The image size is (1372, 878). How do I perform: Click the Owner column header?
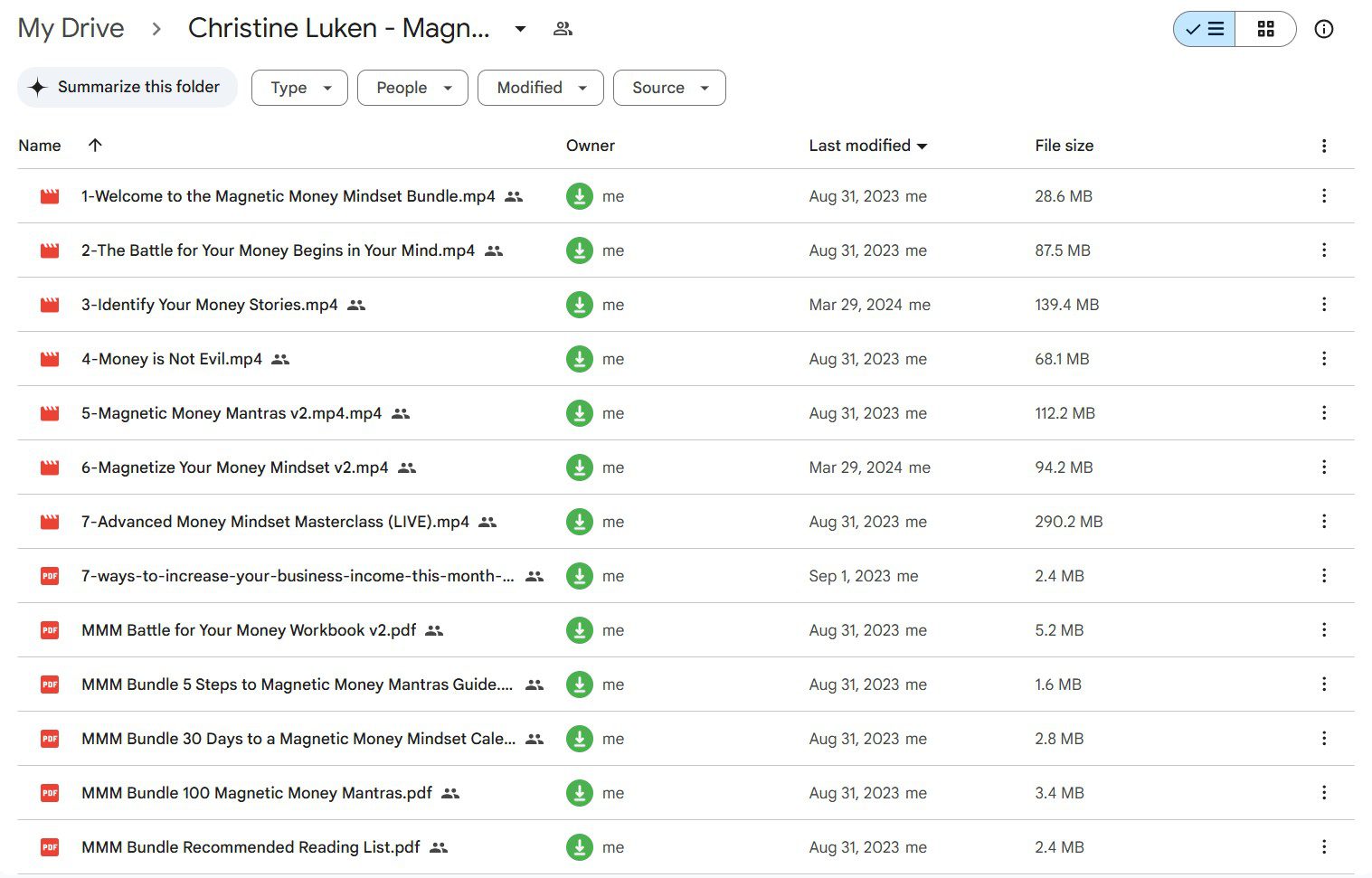click(591, 146)
